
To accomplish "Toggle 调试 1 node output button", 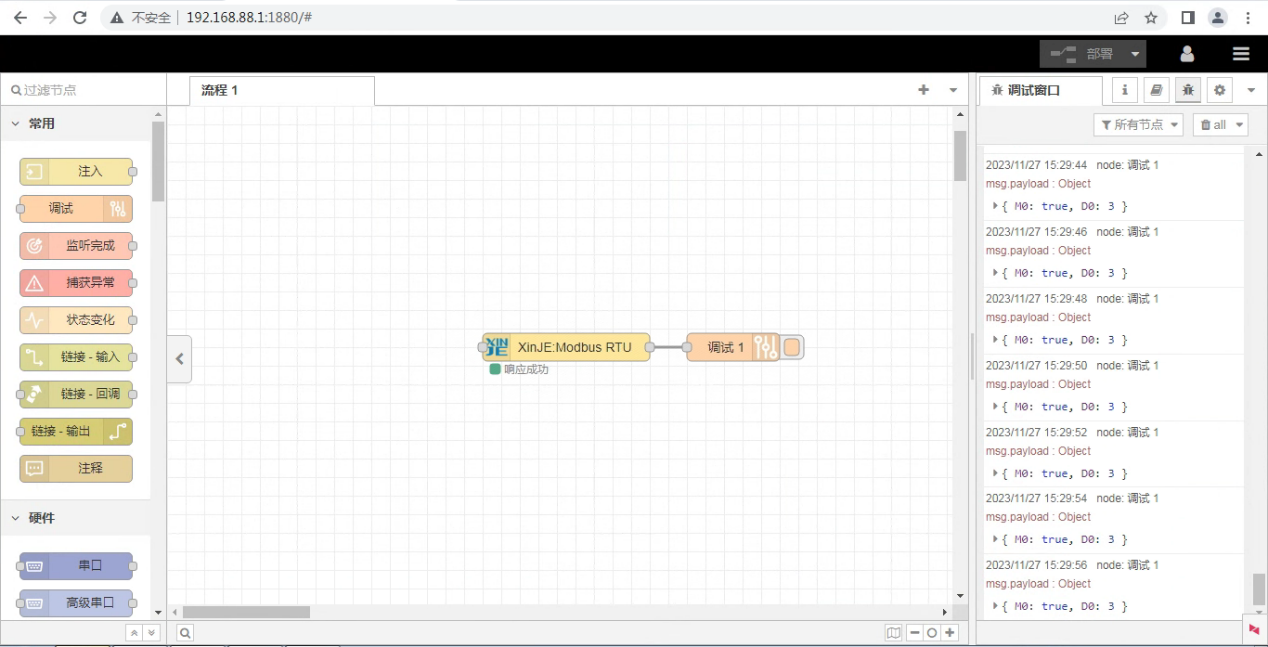I will pos(792,348).
